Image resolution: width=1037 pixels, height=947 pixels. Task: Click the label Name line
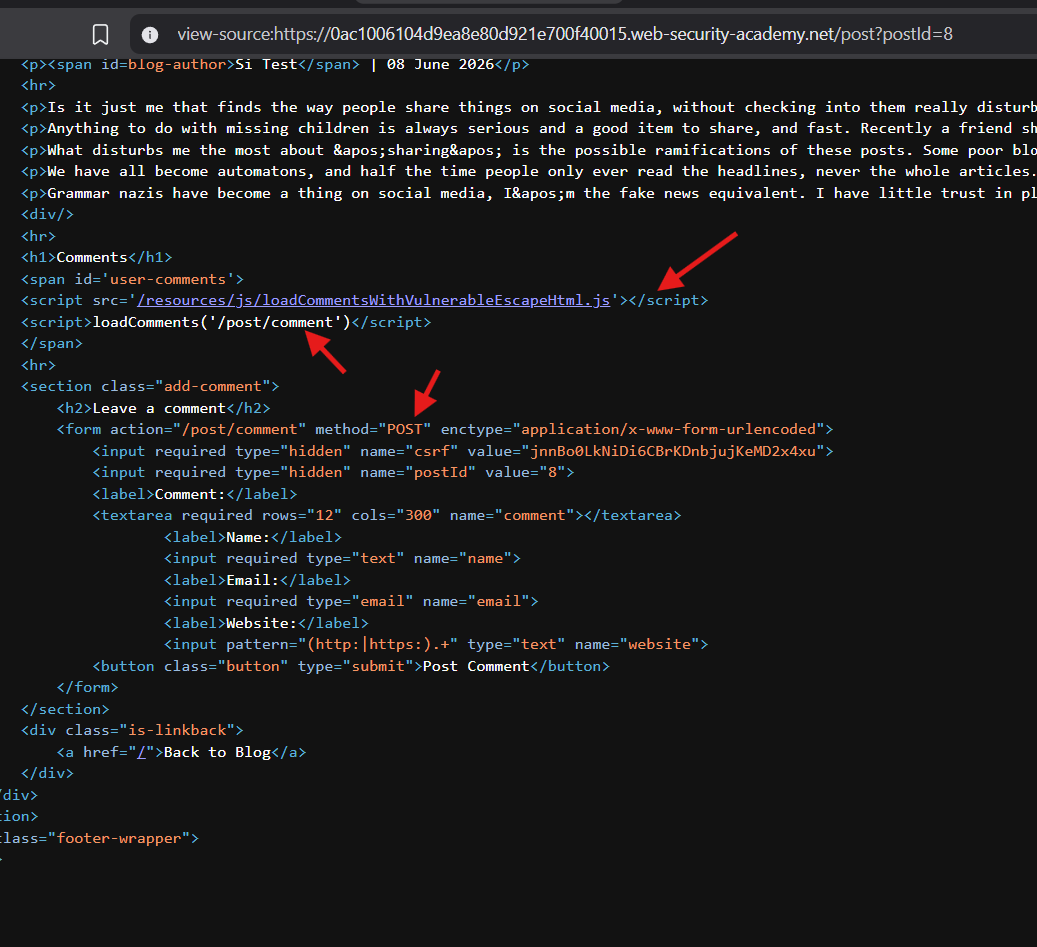point(253,537)
